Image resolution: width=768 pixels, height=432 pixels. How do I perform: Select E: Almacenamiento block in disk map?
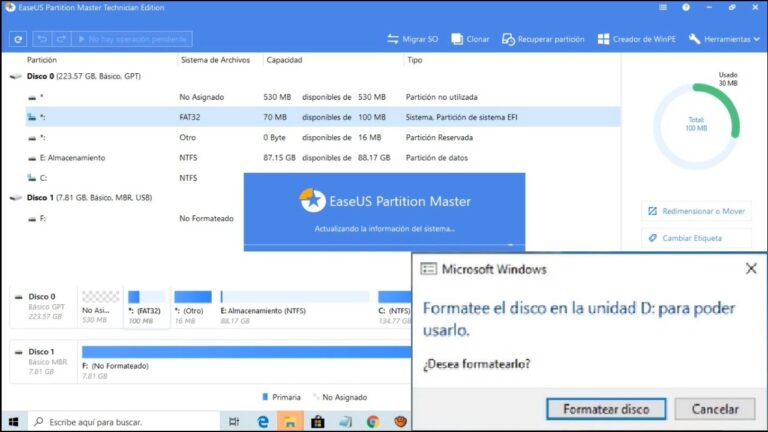tap(294, 308)
